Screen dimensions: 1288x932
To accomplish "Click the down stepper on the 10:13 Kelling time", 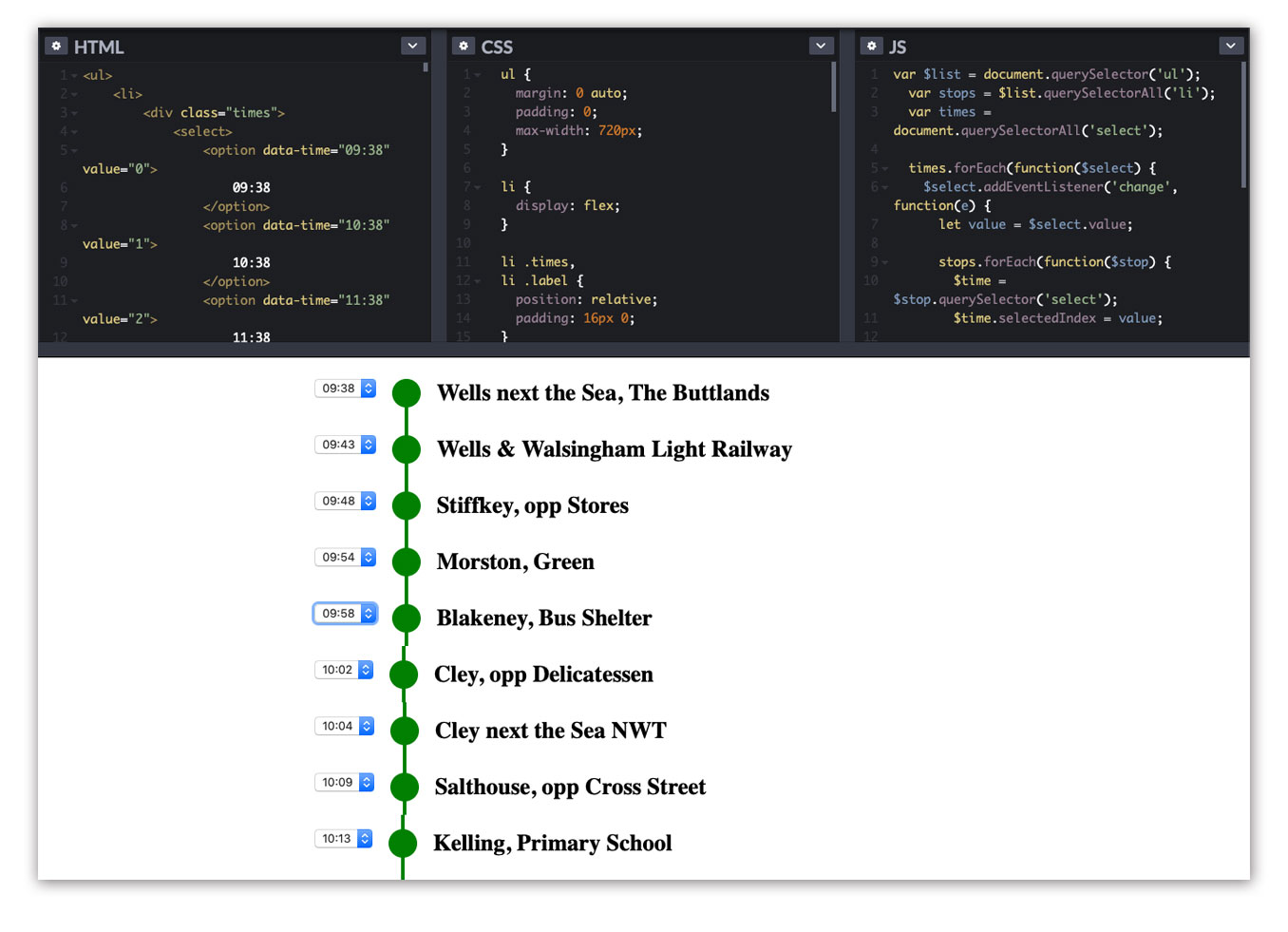I will point(367,842).
